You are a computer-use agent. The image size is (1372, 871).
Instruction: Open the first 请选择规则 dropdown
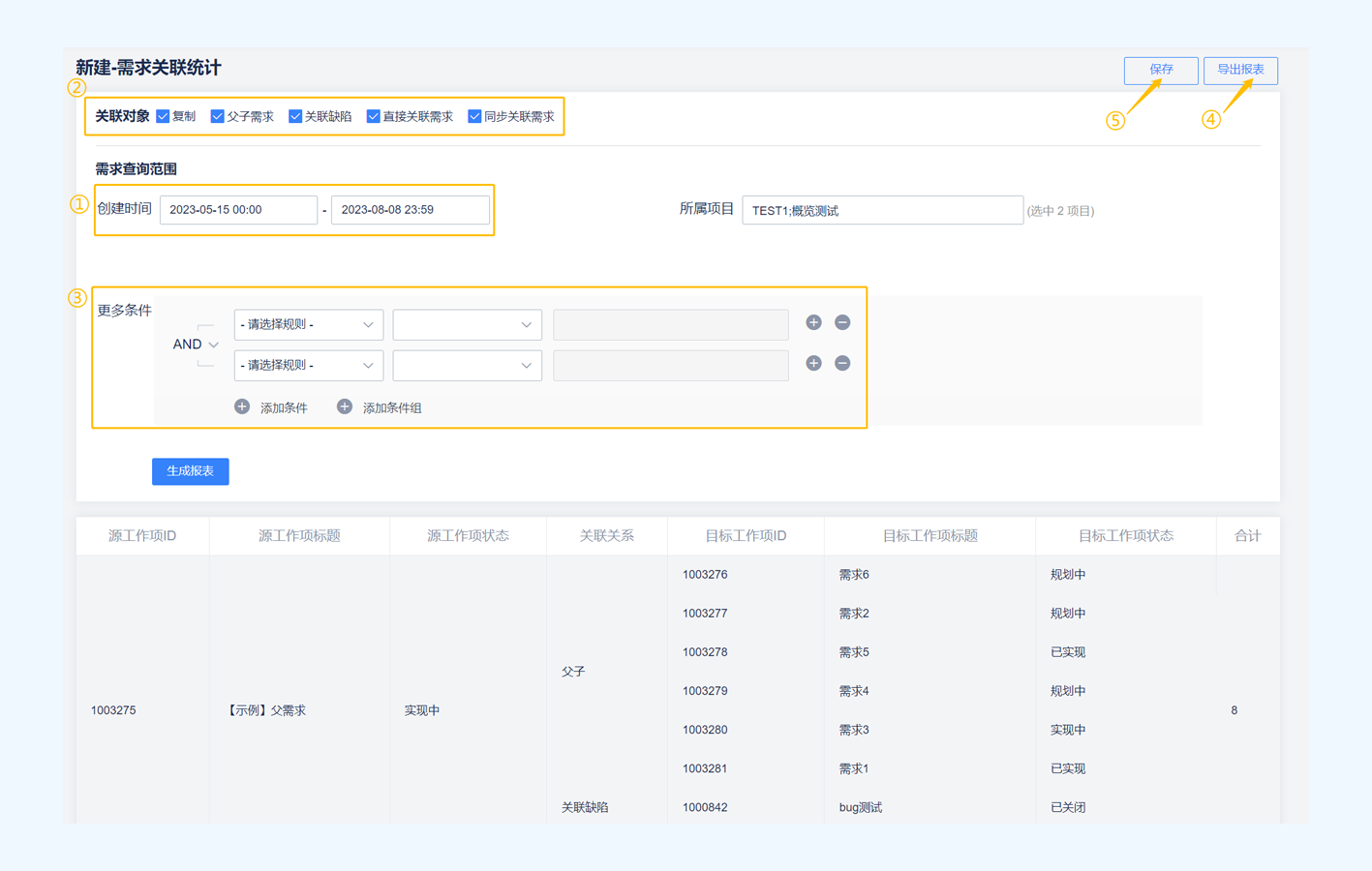(x=309, y=325)
